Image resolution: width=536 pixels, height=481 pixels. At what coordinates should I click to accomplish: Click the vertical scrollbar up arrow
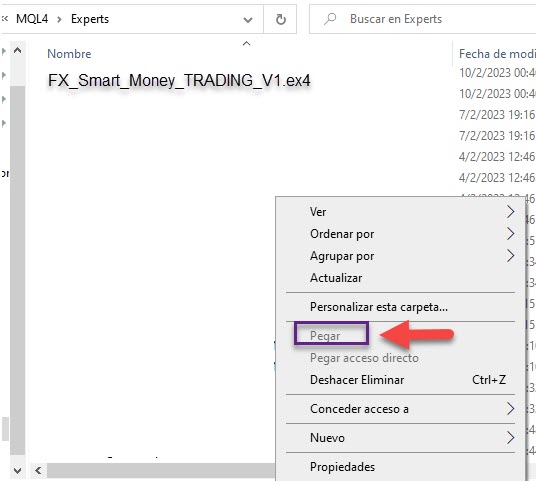point(17,51)
